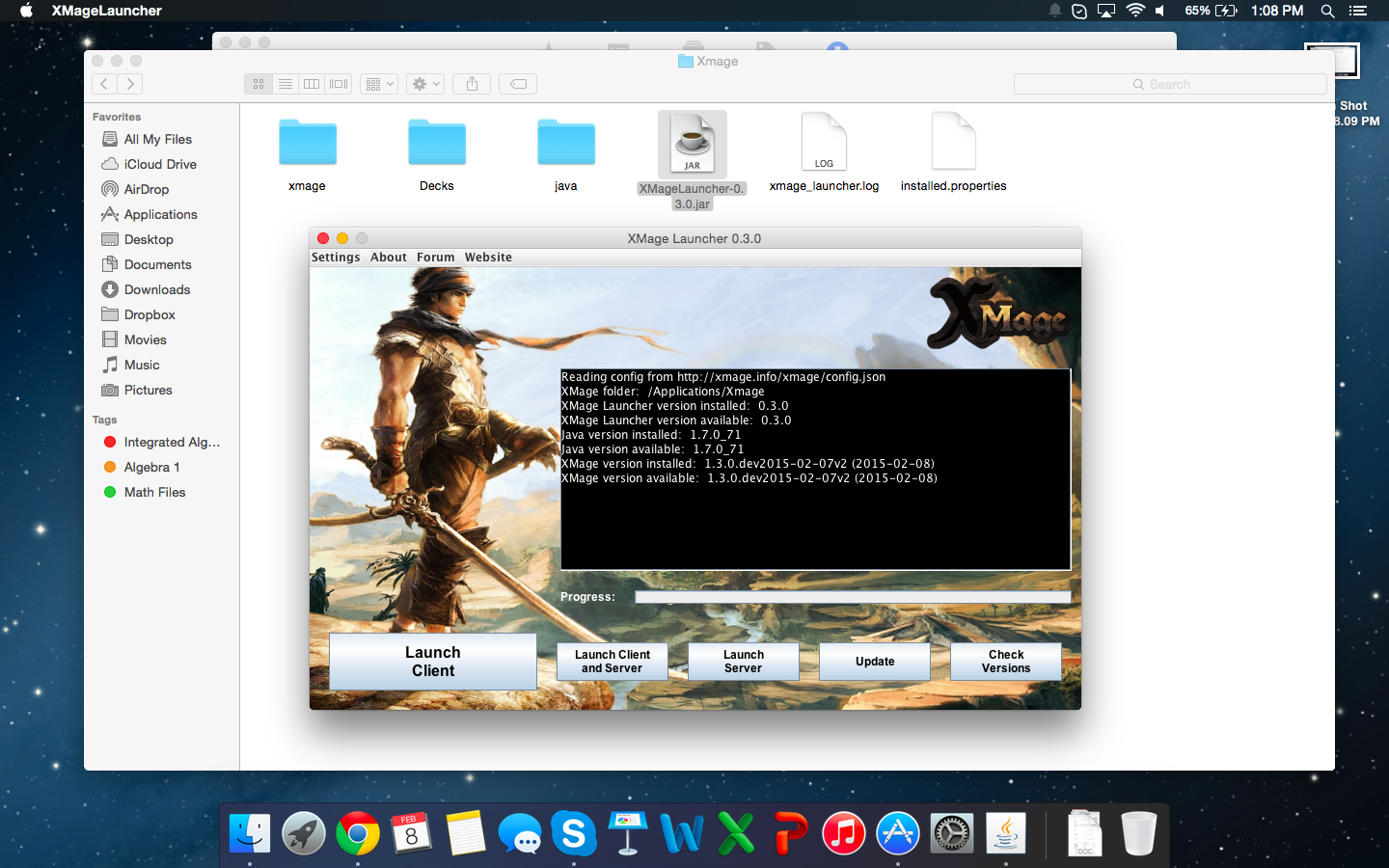Open Notes from the Dock

466,833
